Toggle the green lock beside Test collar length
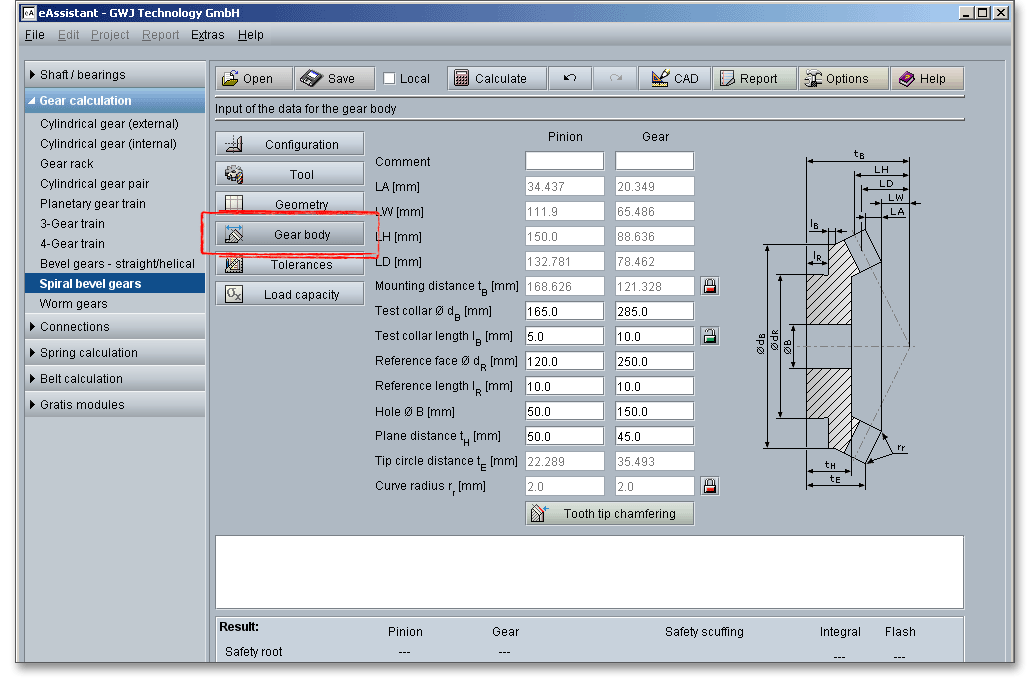 pyautogui.click(x=710, y=336)
